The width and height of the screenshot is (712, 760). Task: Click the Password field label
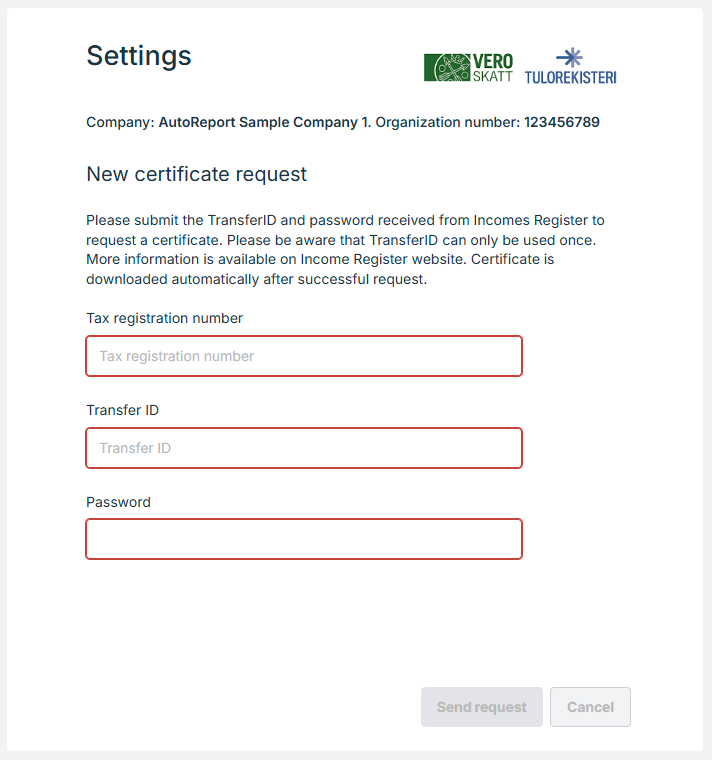coord(118,502)
